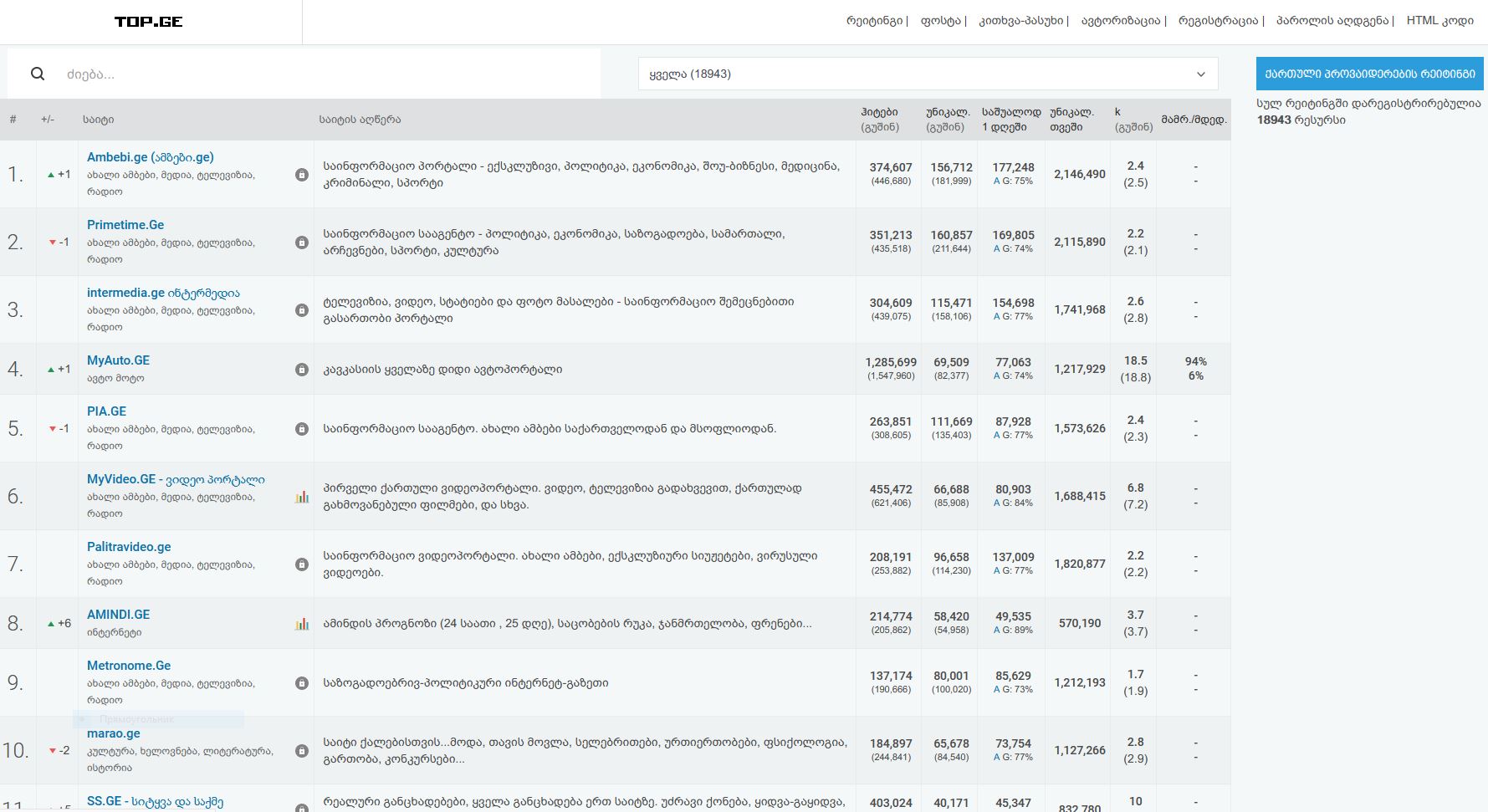Click the ჰიტები column header
1488x812 pixels.
[879, 112]
